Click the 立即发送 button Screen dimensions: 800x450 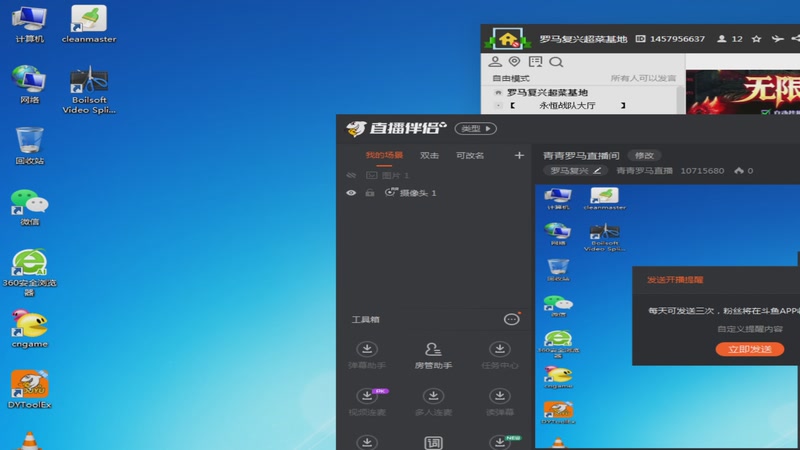(x=749, y=349)
